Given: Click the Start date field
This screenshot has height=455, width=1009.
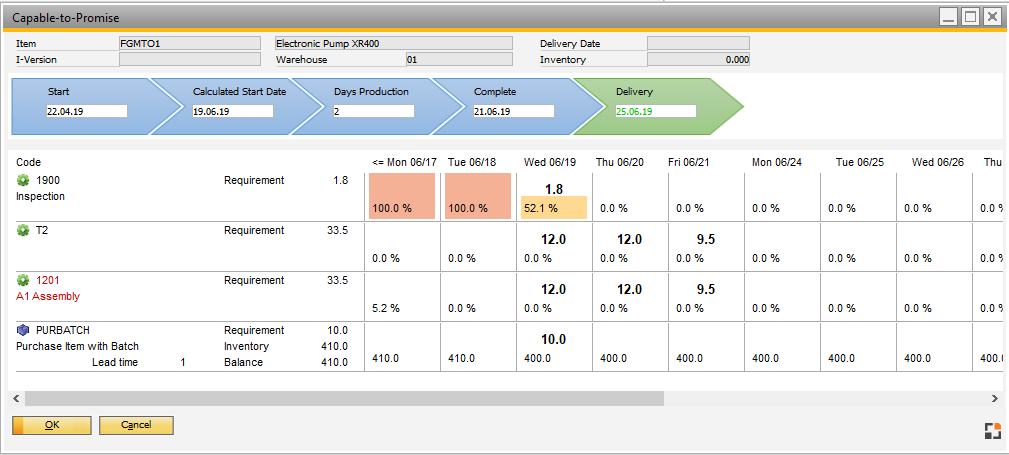Looking at the screenshot, I should [86, 111].
